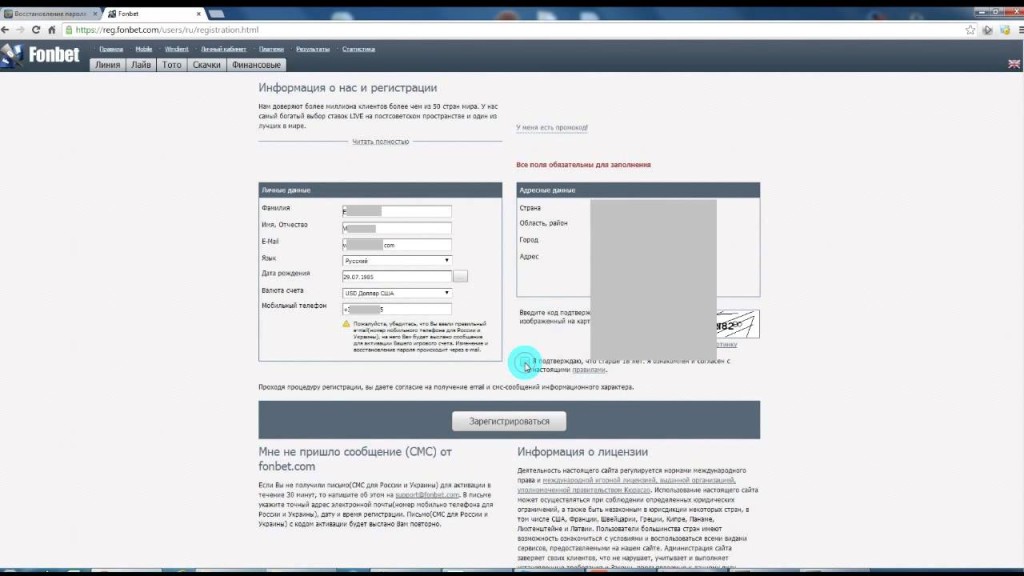Open a new browser tab
The width and height of the screenshot is (1024, 576).
click(x=216, y=14)
